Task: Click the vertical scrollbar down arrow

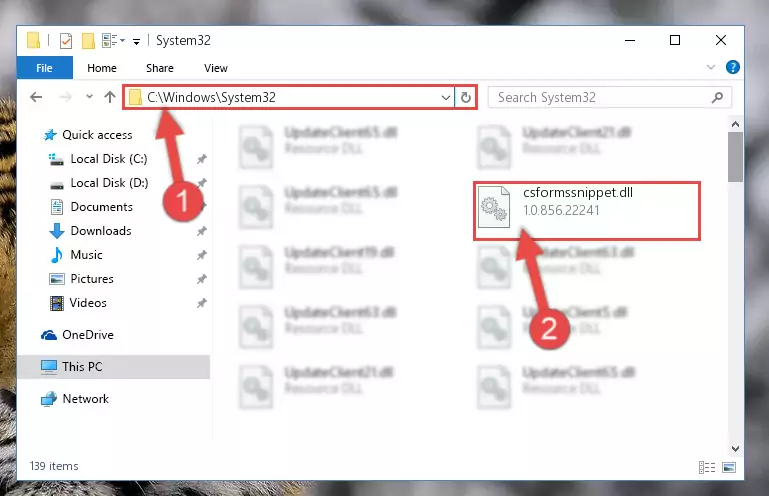Action: [735, 448]
